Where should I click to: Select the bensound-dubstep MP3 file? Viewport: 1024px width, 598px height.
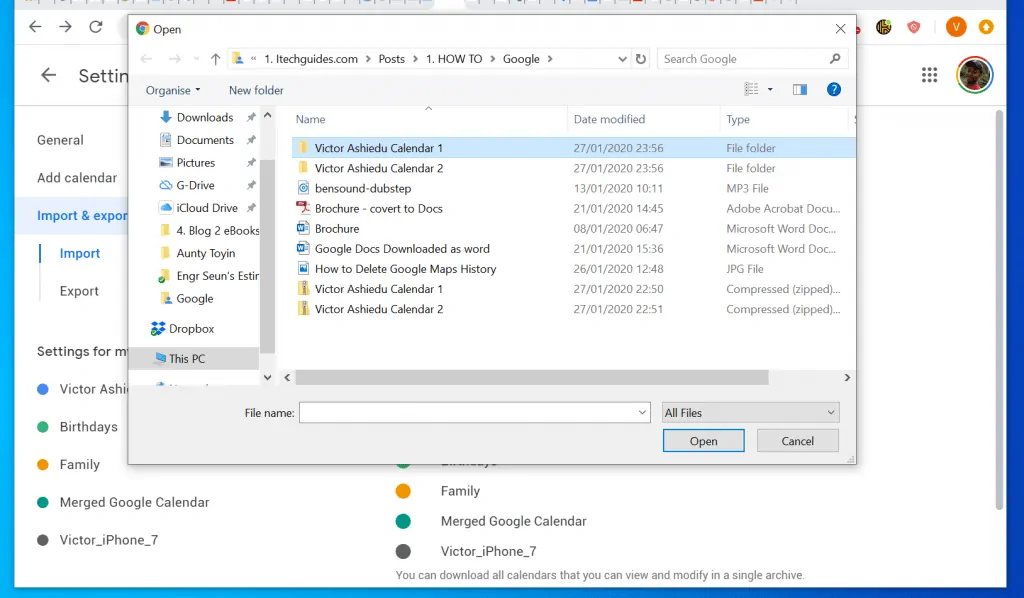tap(362, 189)
